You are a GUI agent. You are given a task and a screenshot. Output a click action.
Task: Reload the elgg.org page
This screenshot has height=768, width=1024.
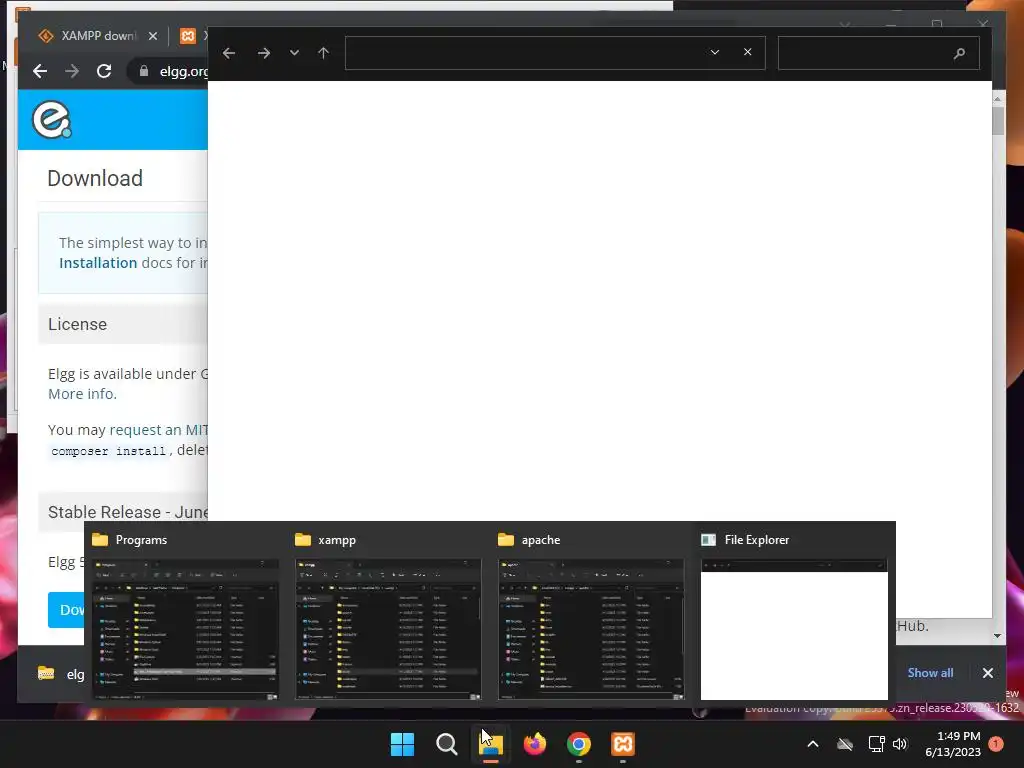104,71
